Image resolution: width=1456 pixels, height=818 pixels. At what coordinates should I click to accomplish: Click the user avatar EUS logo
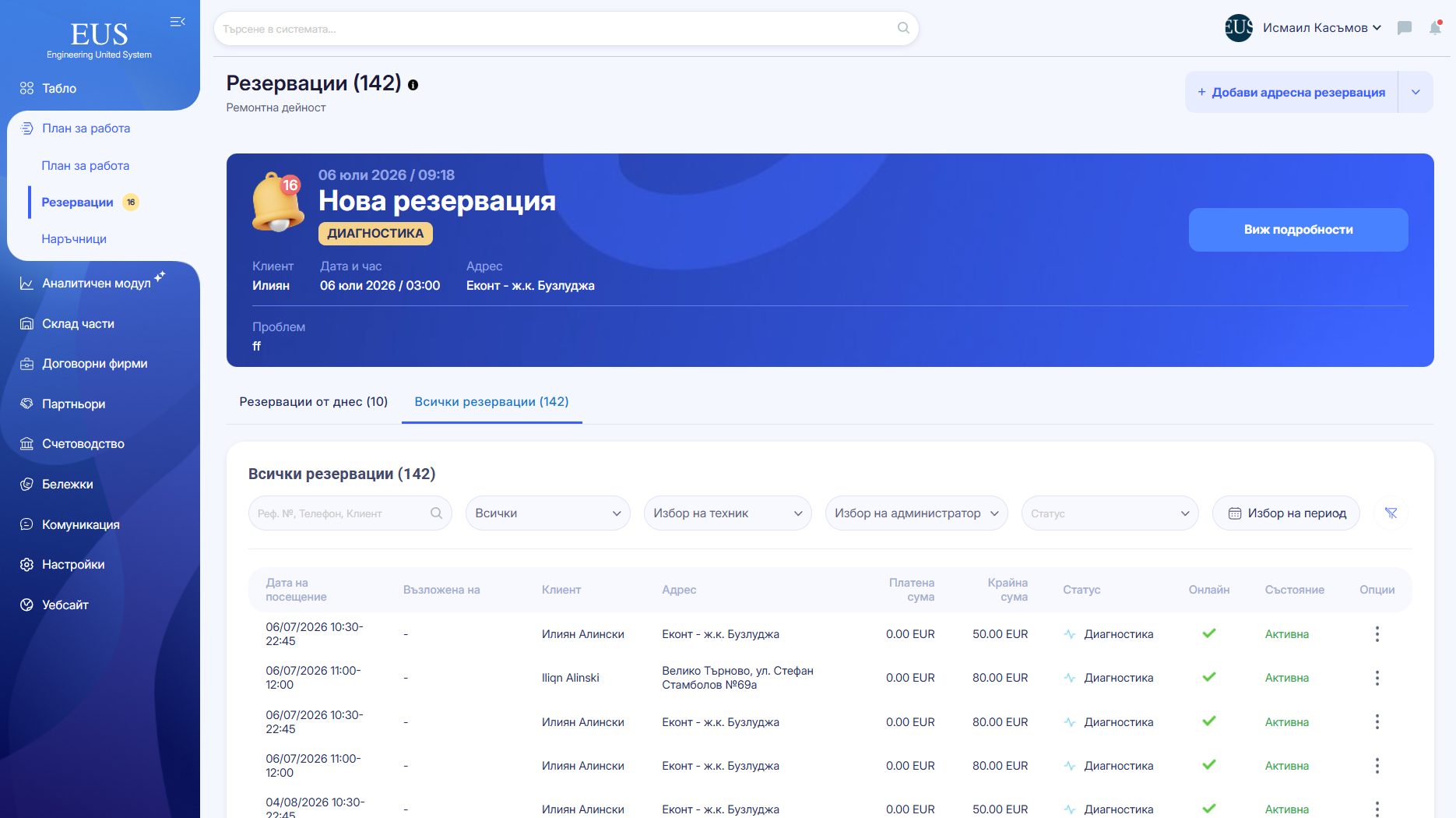1239,28
